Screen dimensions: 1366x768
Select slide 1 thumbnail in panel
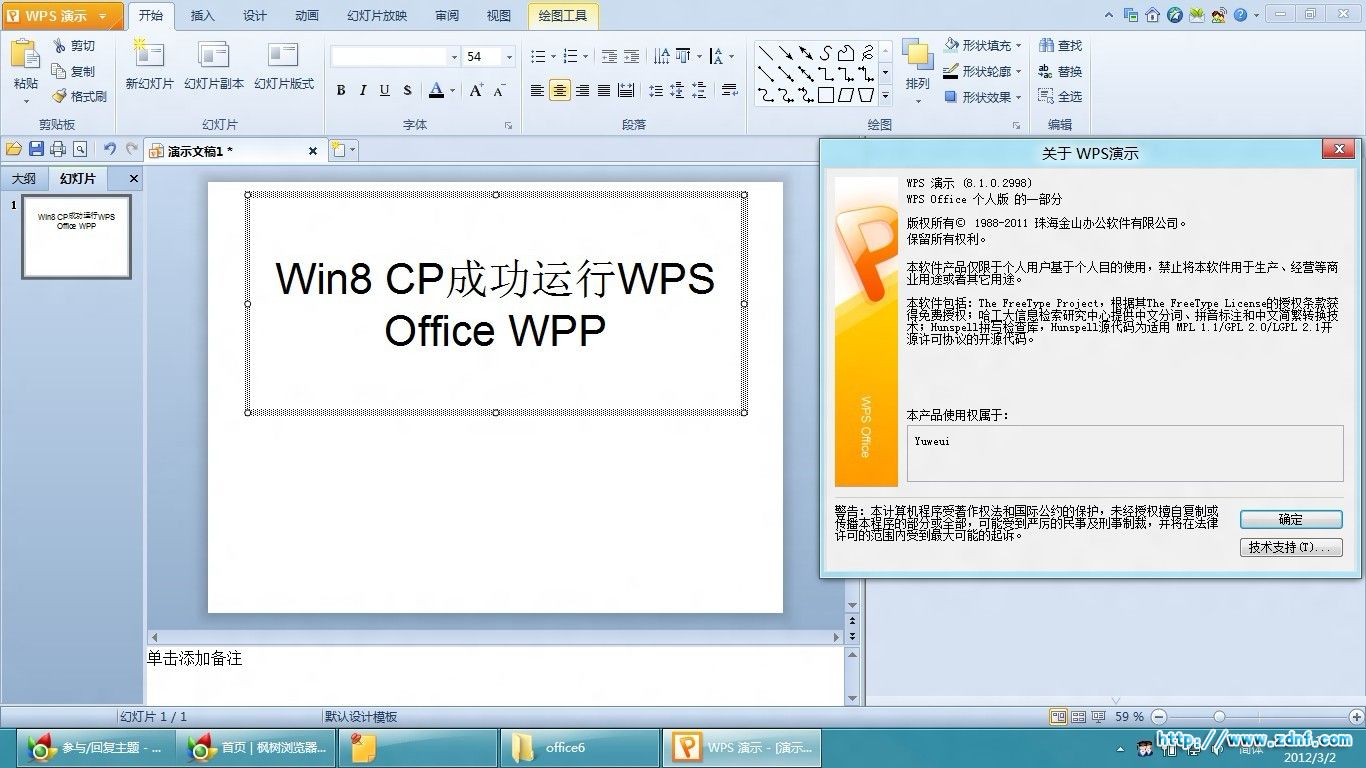click(77, 236)
